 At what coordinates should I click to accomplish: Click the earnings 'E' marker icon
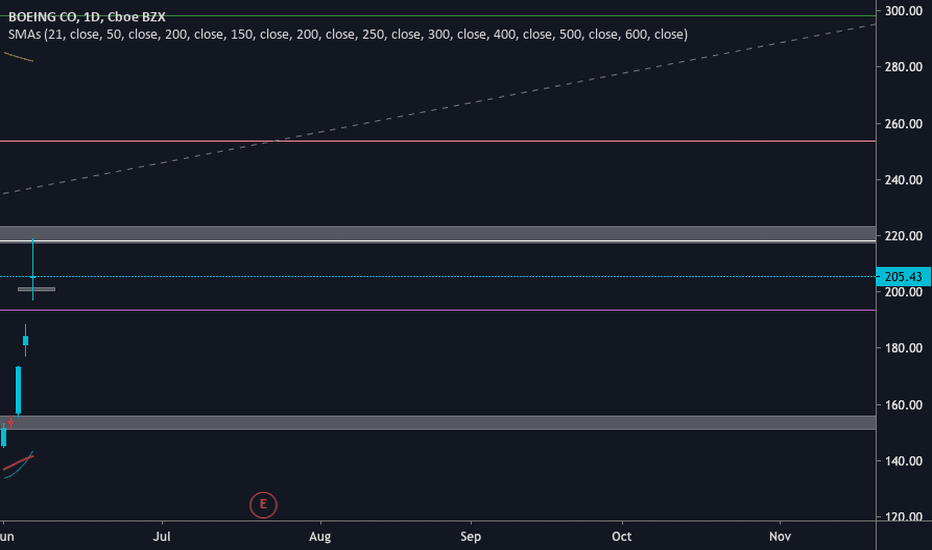(263, 505)
